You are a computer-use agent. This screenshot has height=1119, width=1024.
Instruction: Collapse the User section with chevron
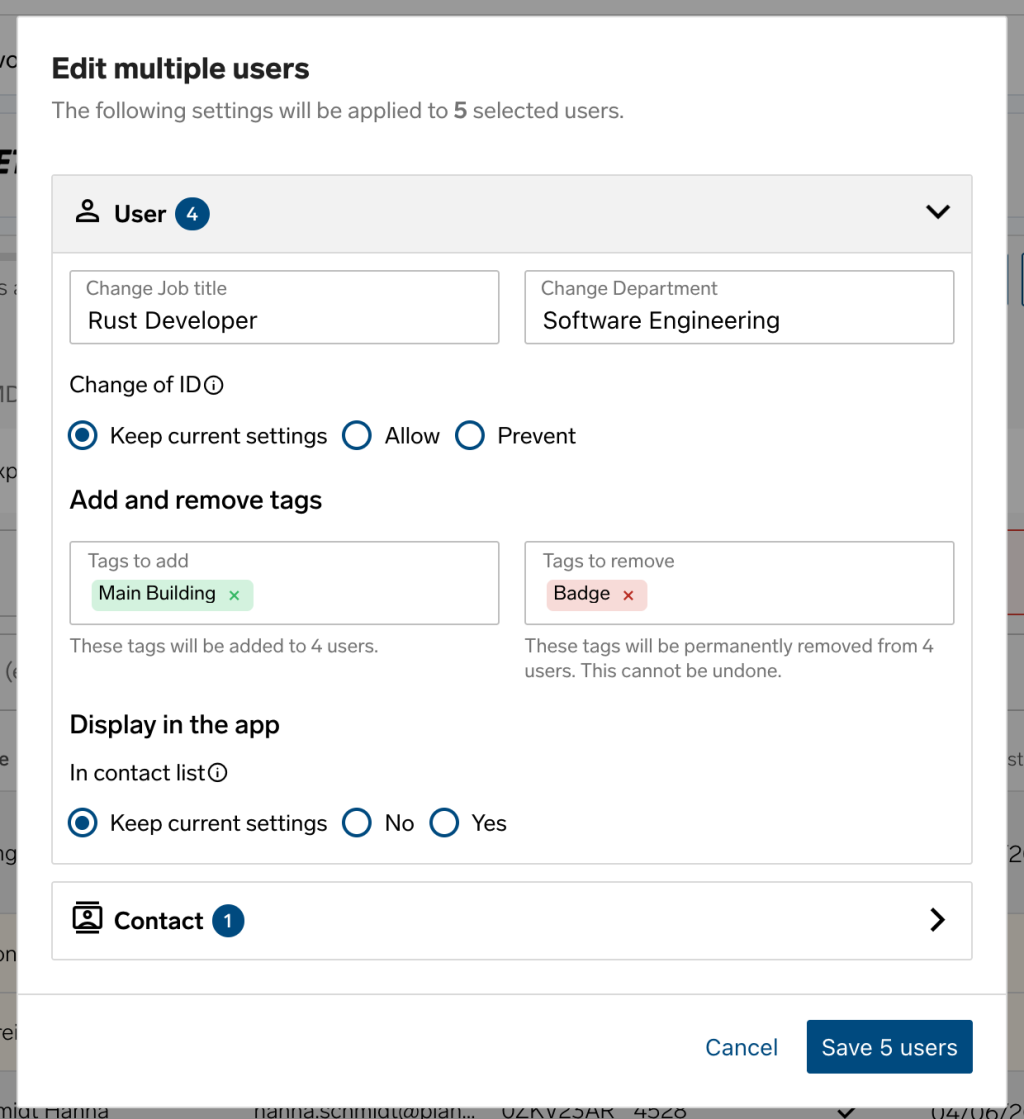point(937,212)
